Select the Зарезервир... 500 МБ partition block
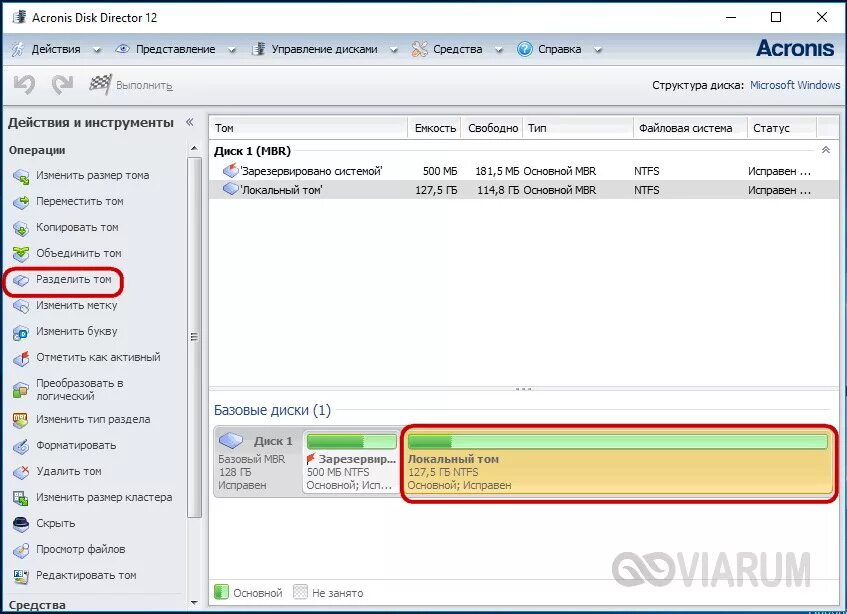This screenshot has width=847, height=614. (351, 462)
